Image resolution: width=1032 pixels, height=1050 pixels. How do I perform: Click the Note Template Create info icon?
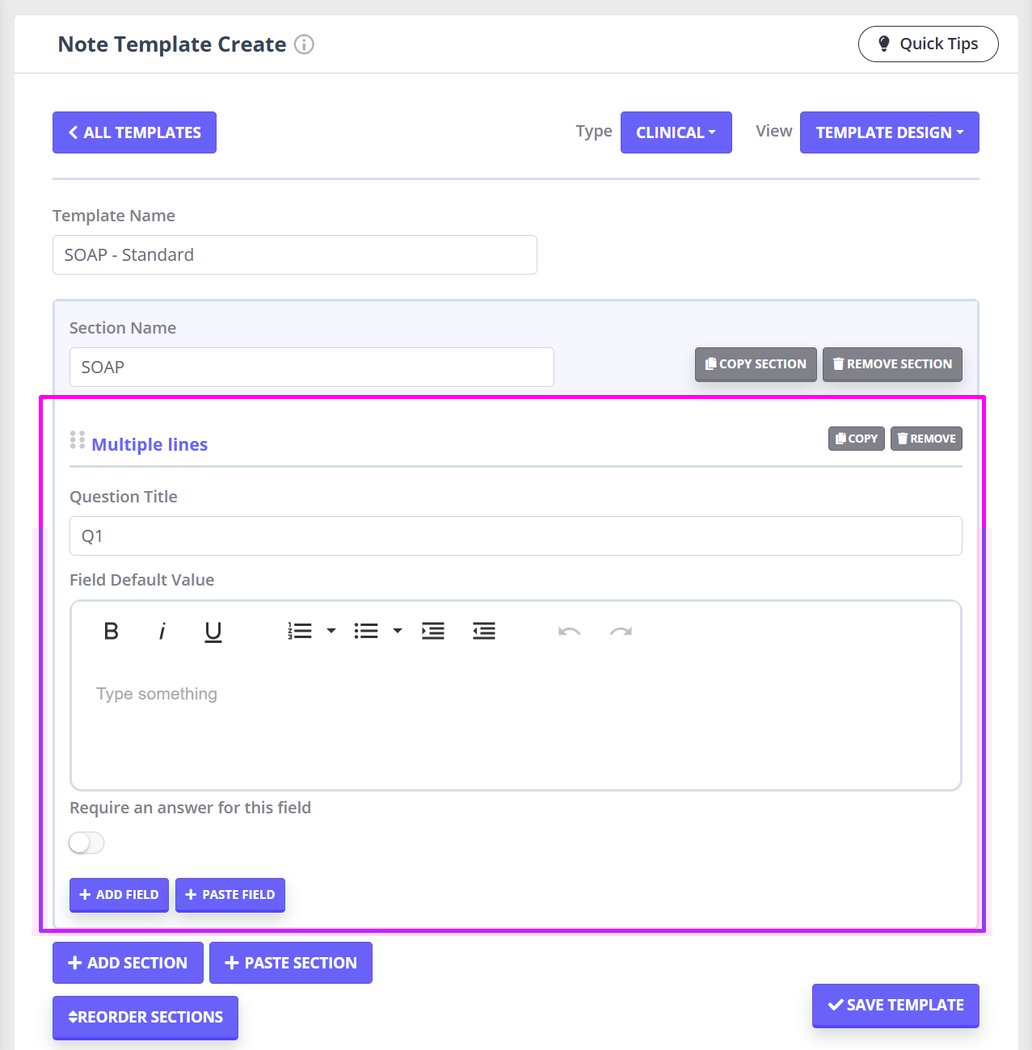[x=304, y=44]
